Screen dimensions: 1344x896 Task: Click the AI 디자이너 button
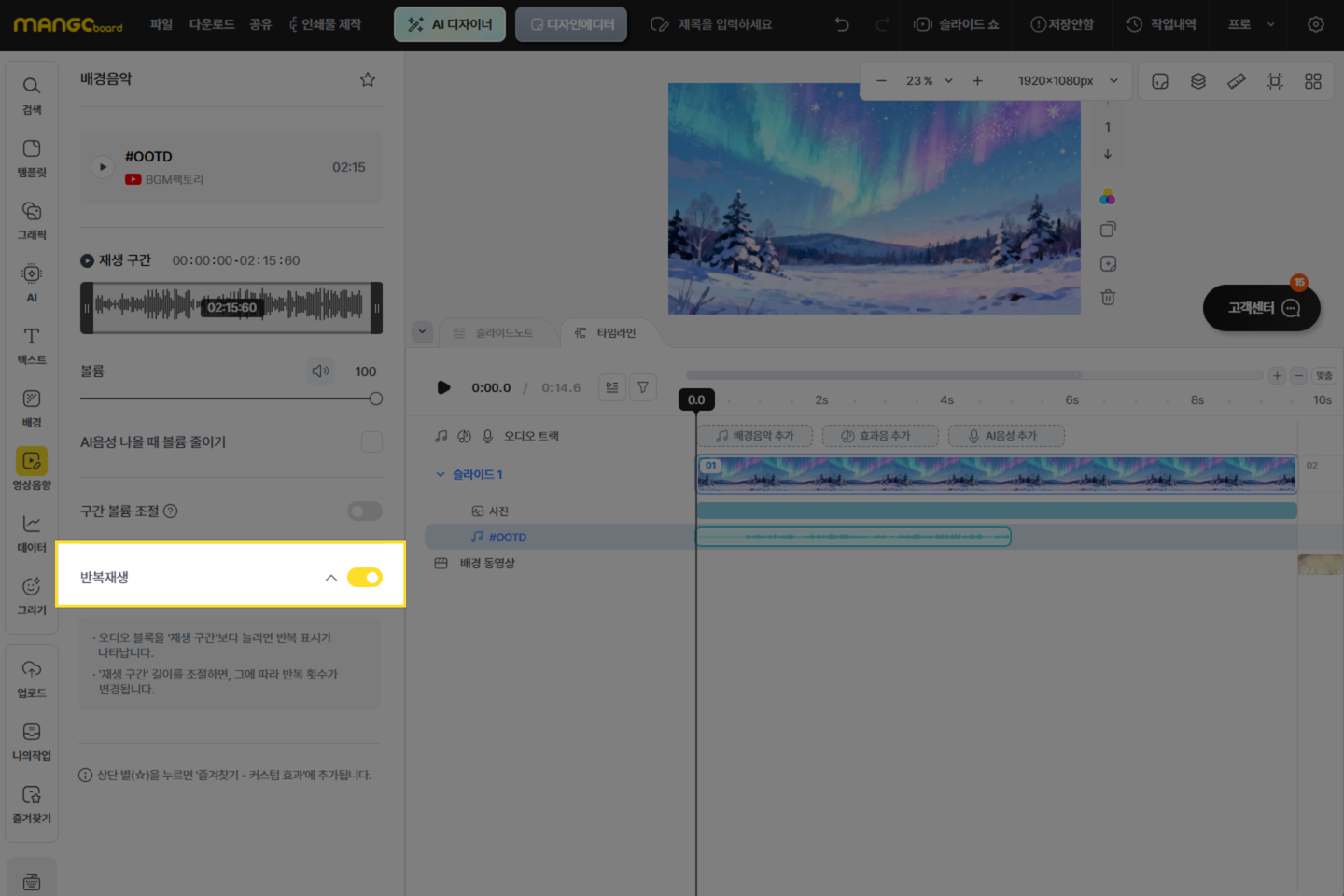point(450,24)
